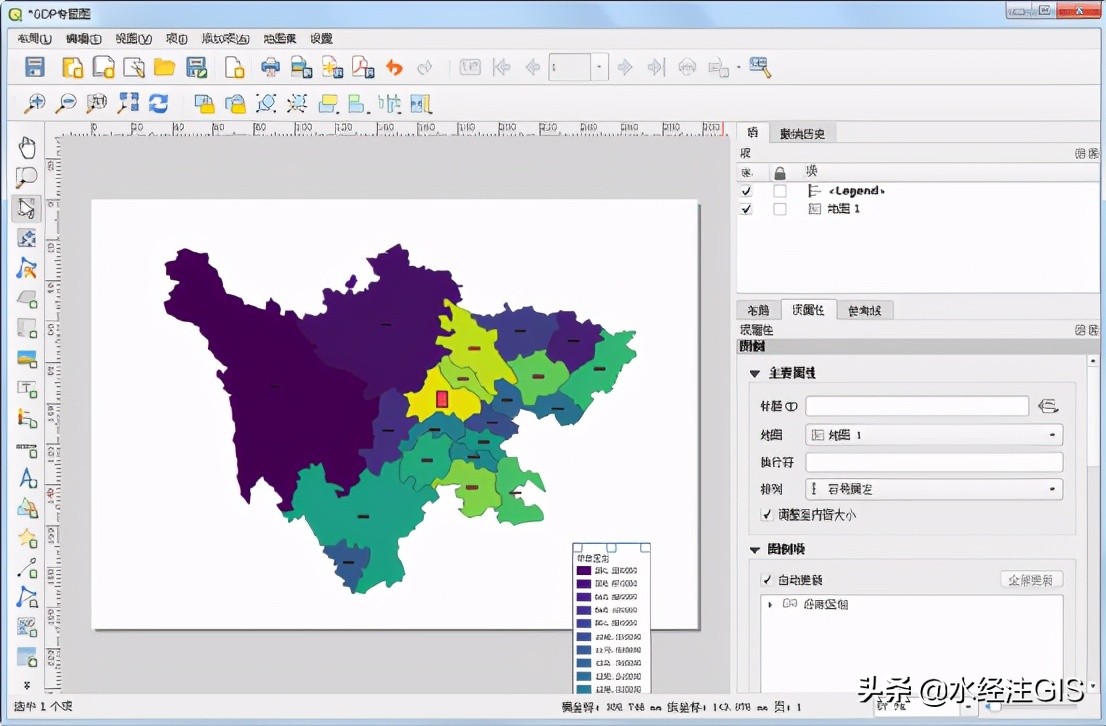Image resolution: width=1106 pixels, height=726 pixels.
Task: Open the Layout Manager icon
Action: point(134,67)
